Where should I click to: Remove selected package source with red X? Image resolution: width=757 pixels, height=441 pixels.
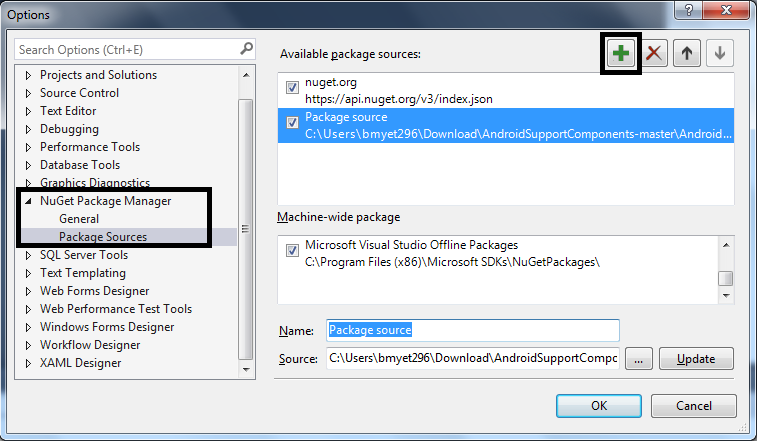coord(654,53)
